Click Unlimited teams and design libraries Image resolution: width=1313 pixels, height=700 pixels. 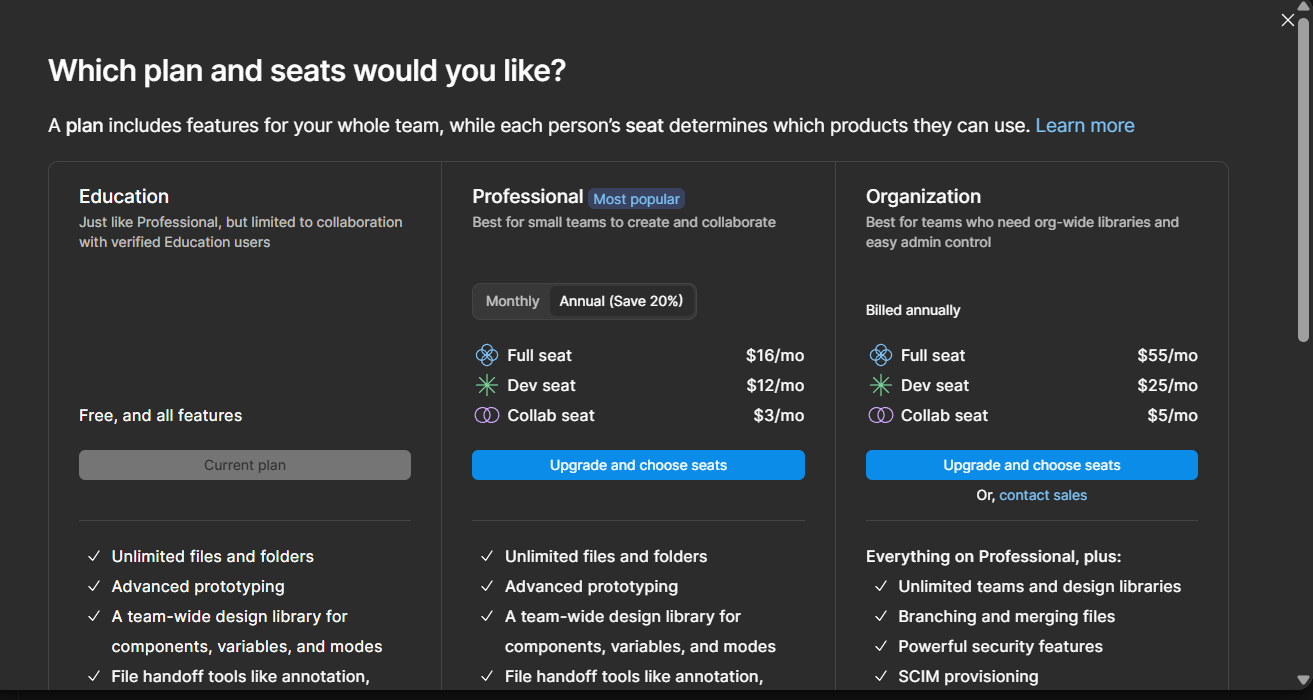click(x=1040, y=586)
